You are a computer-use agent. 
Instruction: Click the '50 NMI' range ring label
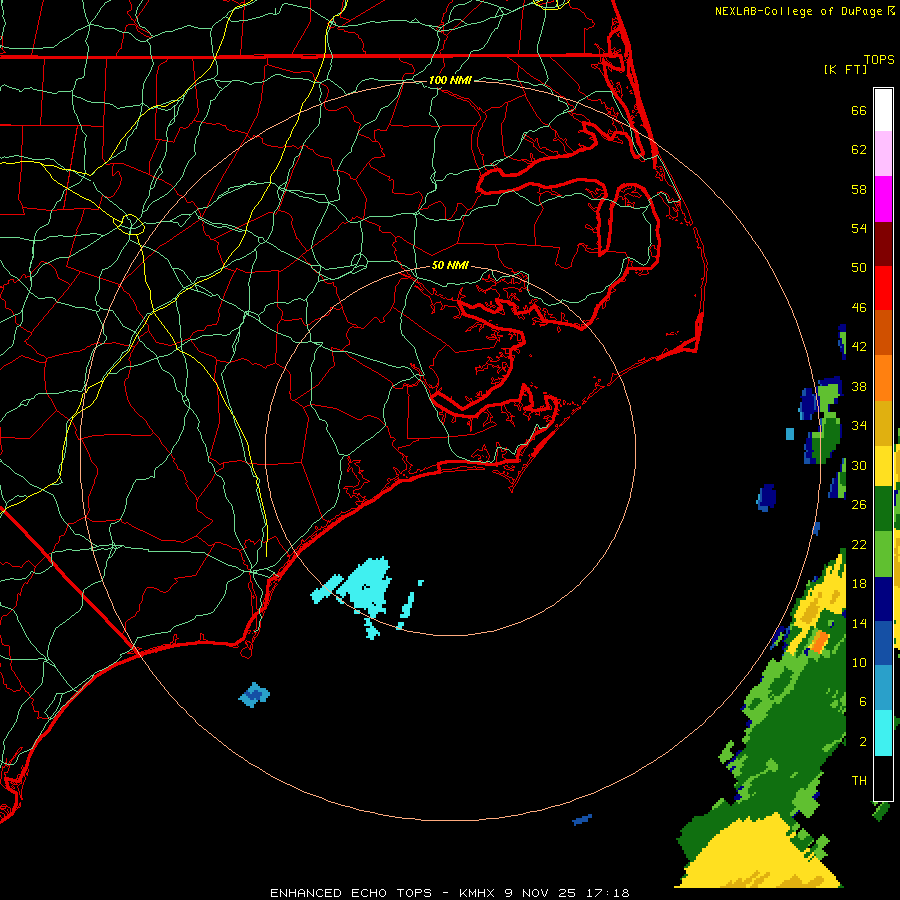(450, 265)
